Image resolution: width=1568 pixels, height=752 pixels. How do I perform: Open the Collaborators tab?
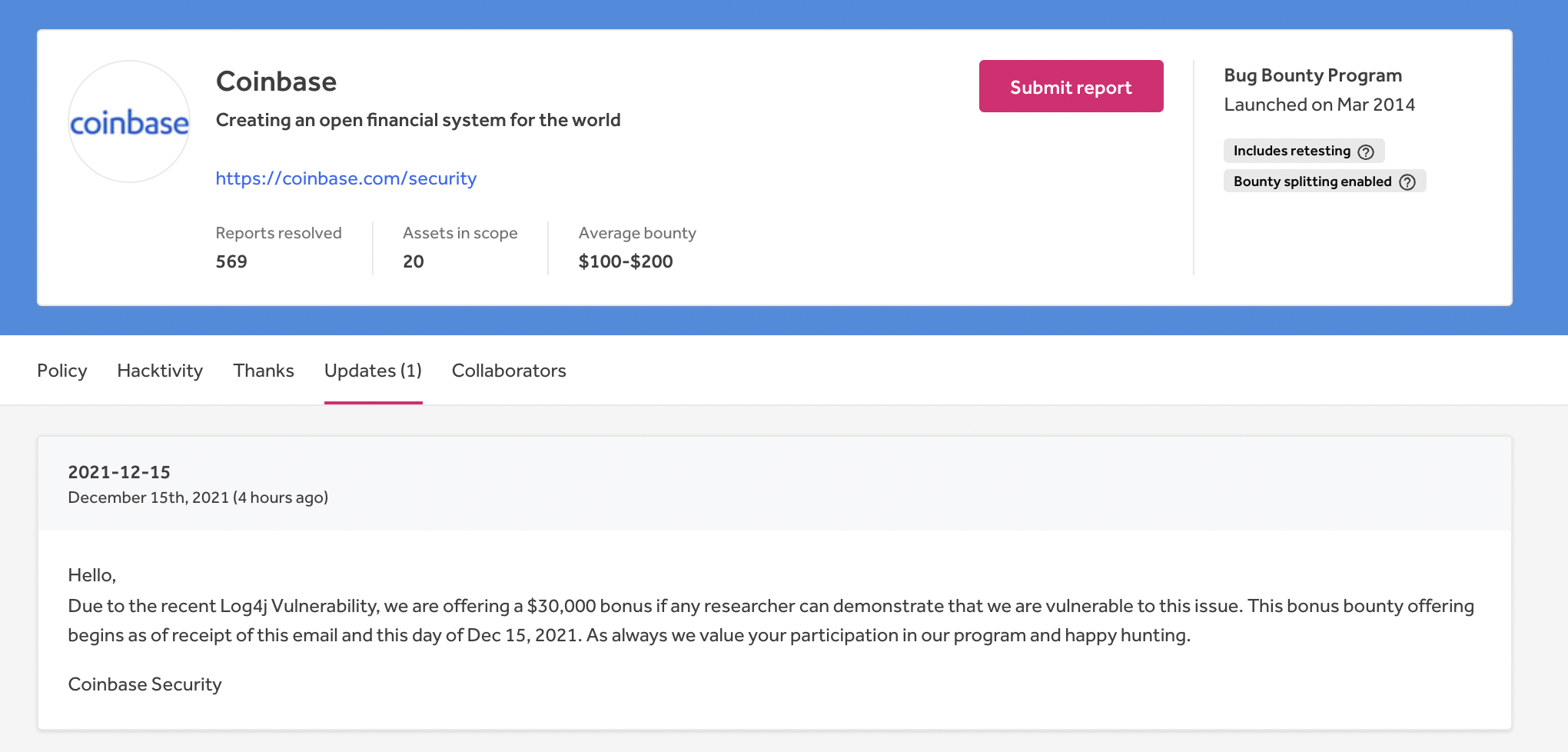(509, 371)
